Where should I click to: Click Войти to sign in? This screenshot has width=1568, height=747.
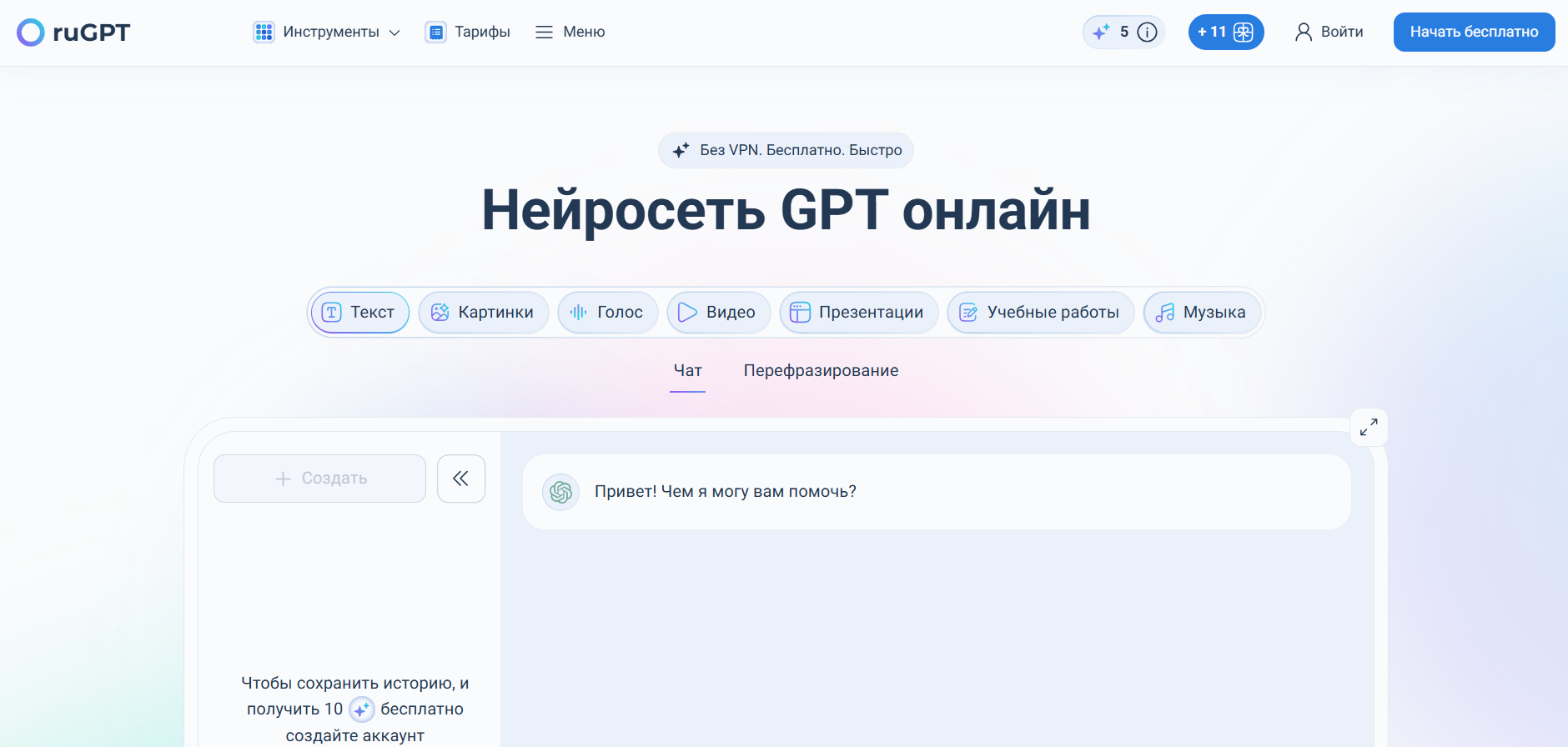1329,33
